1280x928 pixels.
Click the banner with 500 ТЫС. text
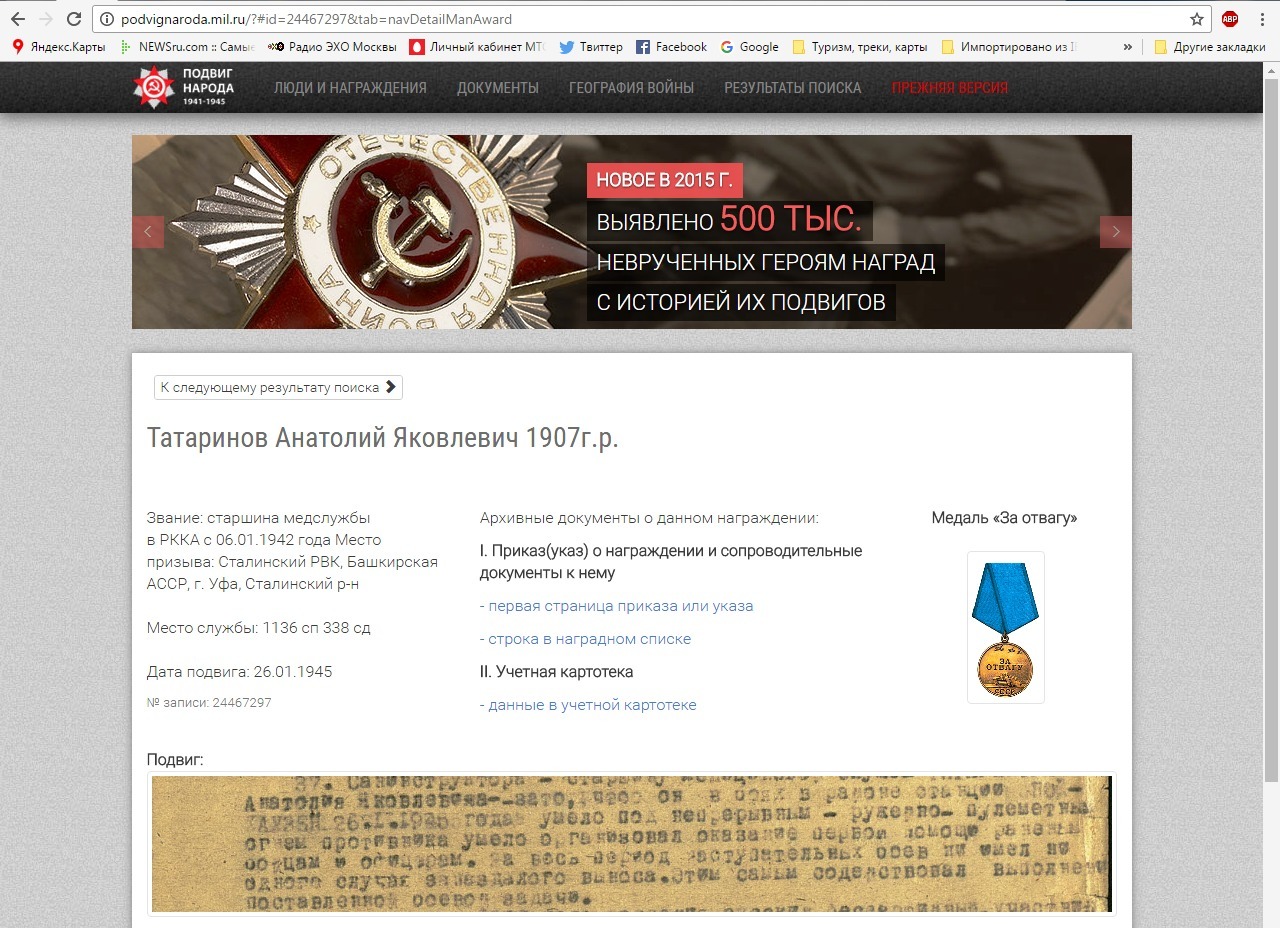tap(632, 232)
